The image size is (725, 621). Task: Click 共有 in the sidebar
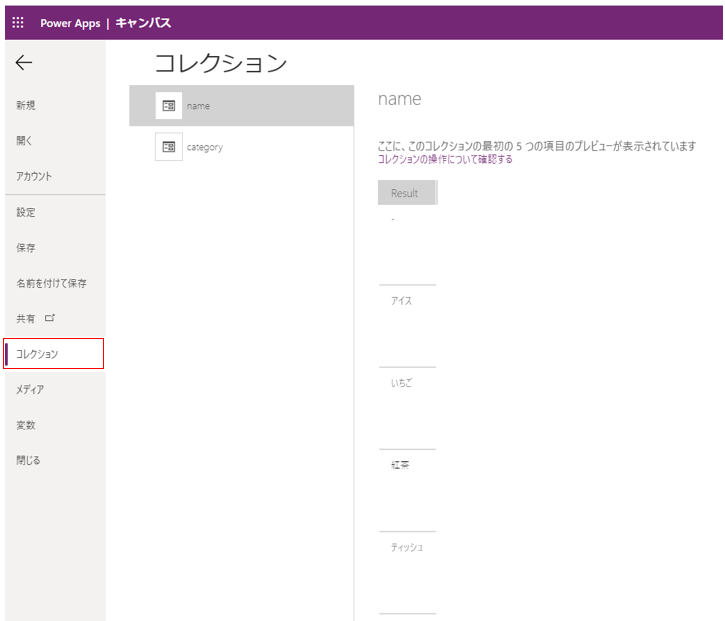pyautogui.click(x=25, y=319)
